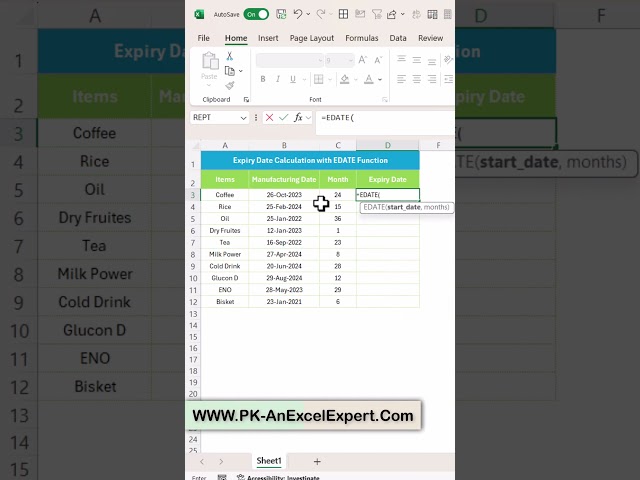Switch to the Data ribbon tab
640x480 pixels.
click(x=398, y=38)
